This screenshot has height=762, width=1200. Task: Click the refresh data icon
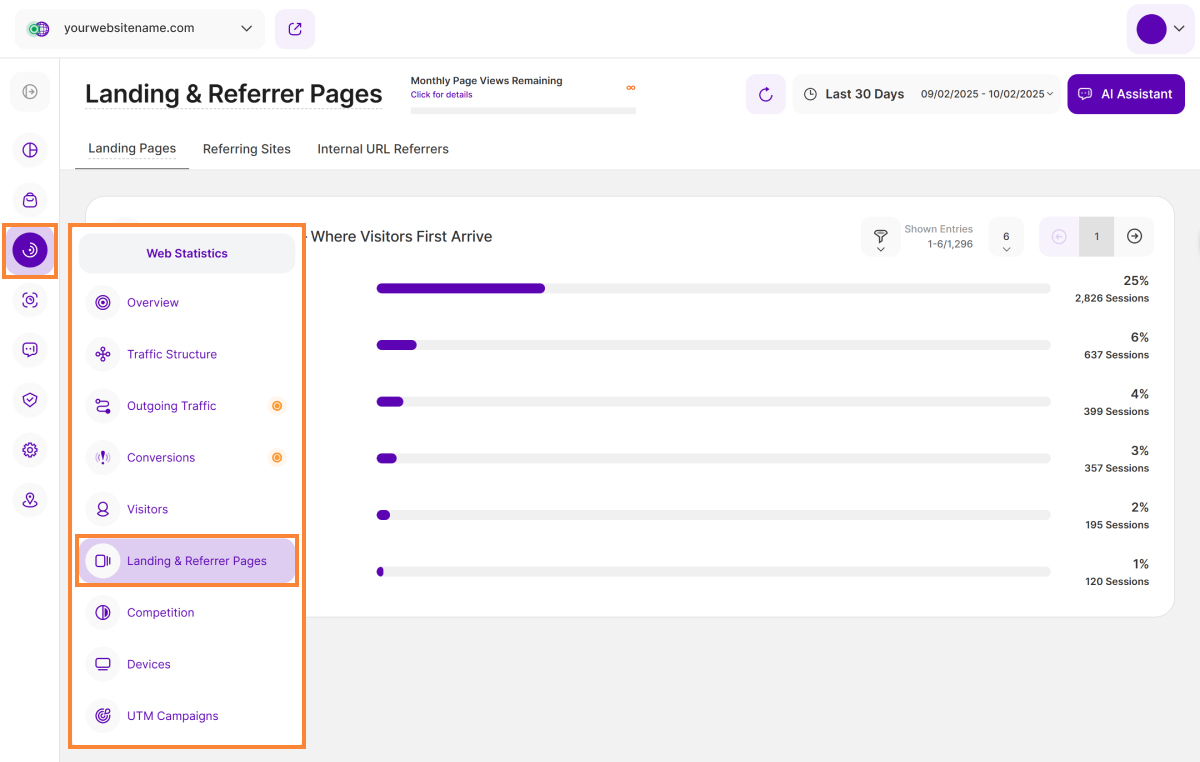pos(765,94)
